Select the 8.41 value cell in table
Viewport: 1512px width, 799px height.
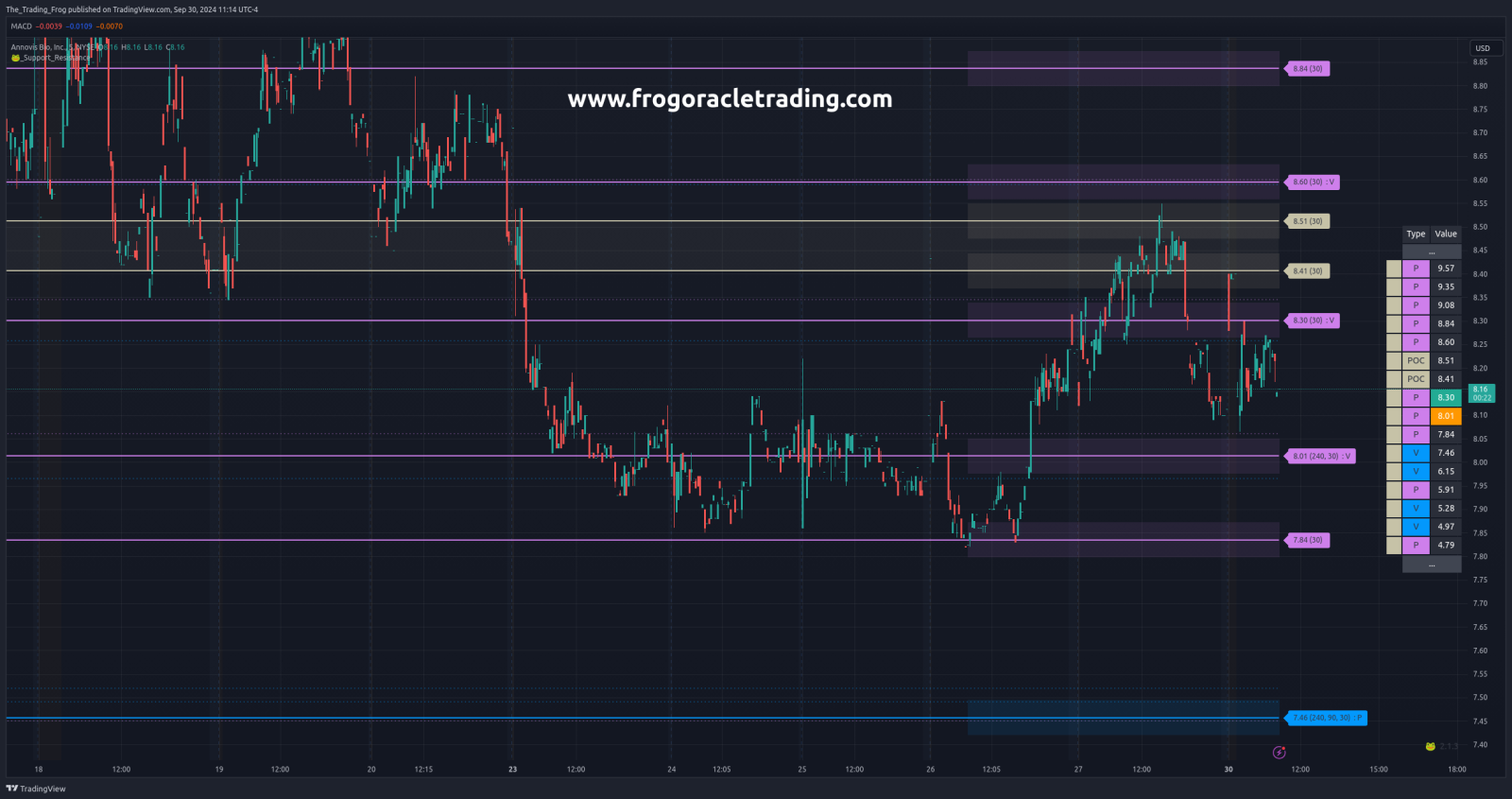(1446, 379)
